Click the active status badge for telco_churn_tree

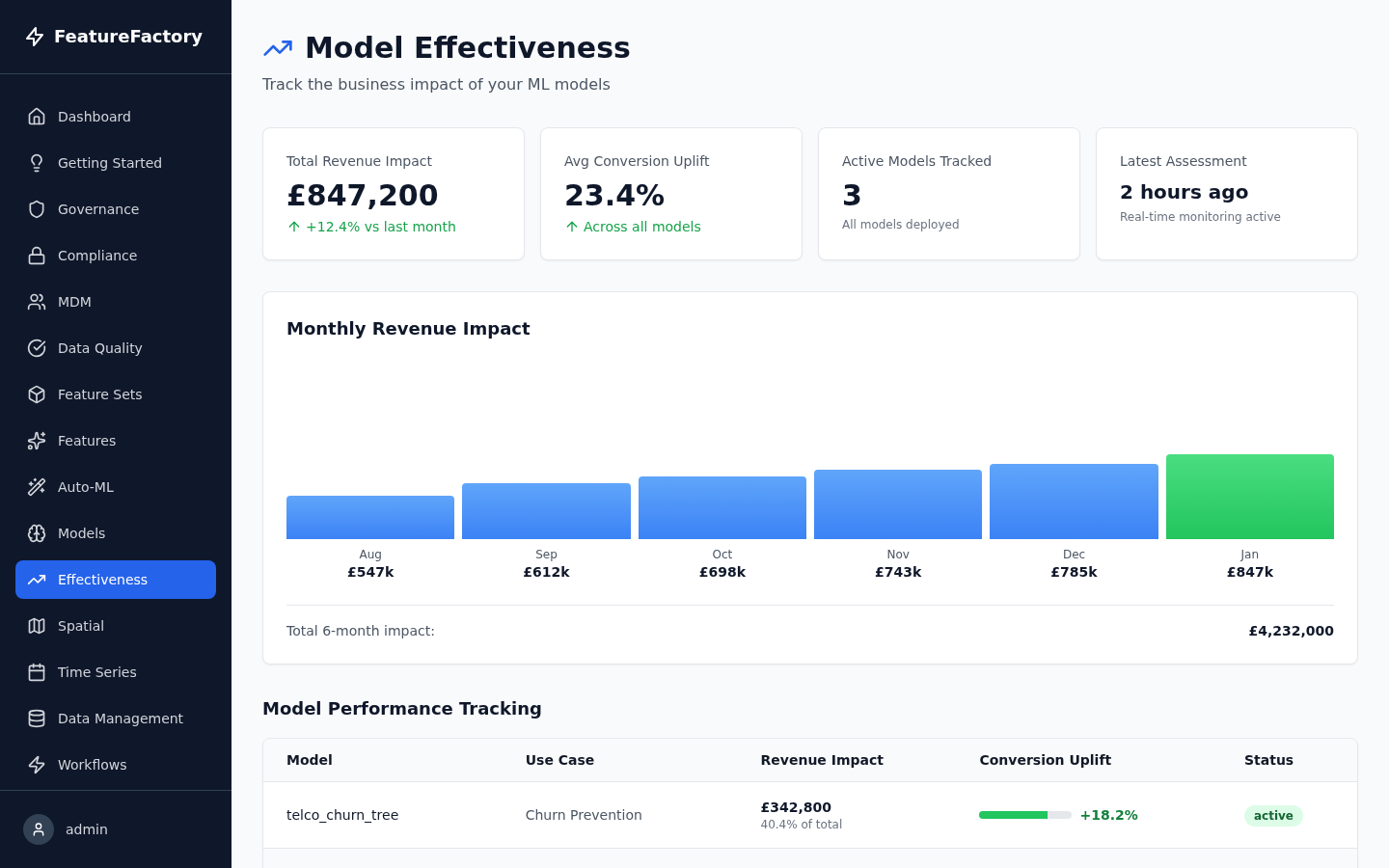click(x=1273, y=815)
